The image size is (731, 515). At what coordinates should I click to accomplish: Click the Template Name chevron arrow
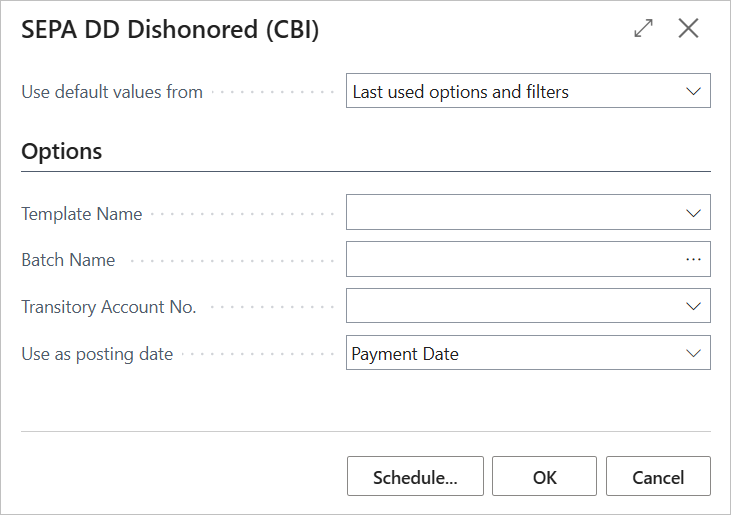tap(693, 213)
